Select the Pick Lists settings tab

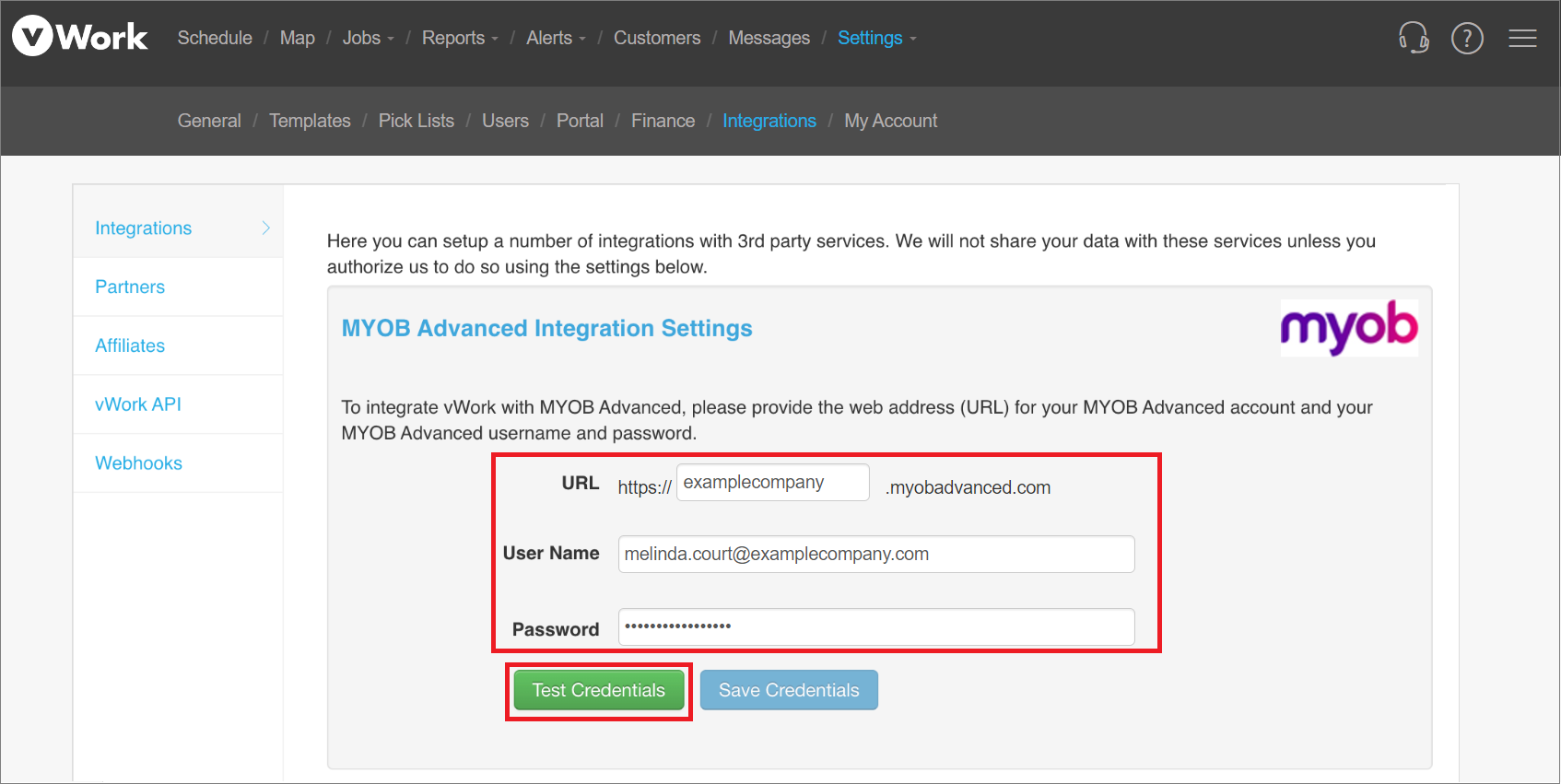pos(416,121)
